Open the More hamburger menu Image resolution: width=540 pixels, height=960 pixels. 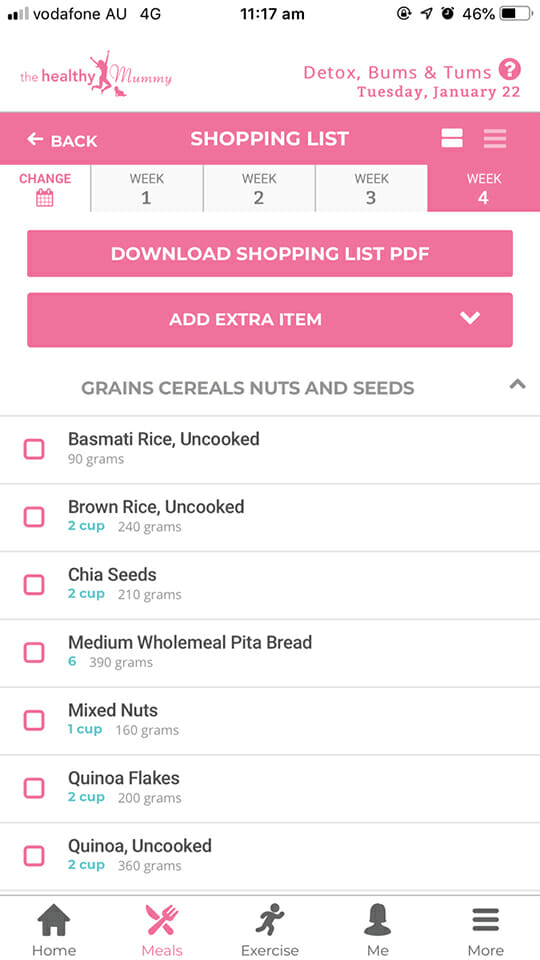click(486, 930)
